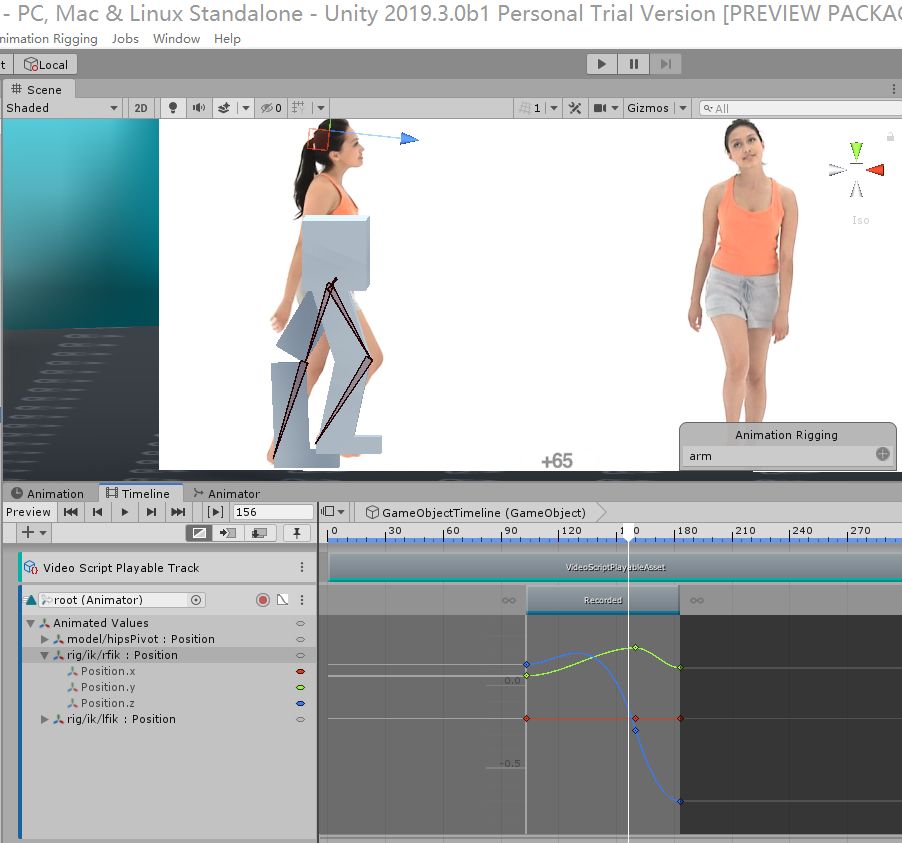Expand the model/hipsPivot : Position property
Image resolution: width=902 pixels, height=843 pixels.
tap(45, 639)
